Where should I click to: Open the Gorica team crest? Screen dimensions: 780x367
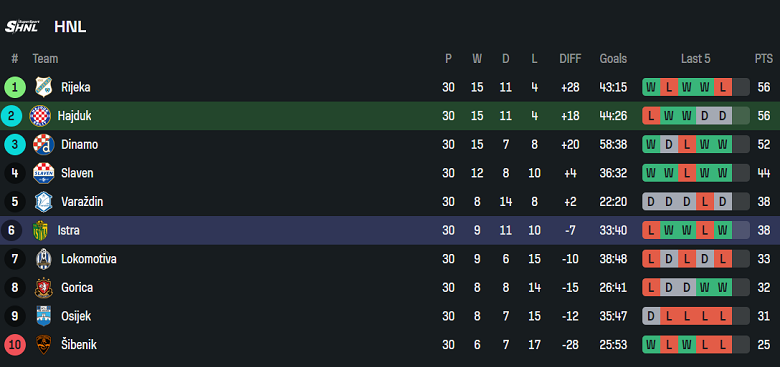tap(43, 288)
